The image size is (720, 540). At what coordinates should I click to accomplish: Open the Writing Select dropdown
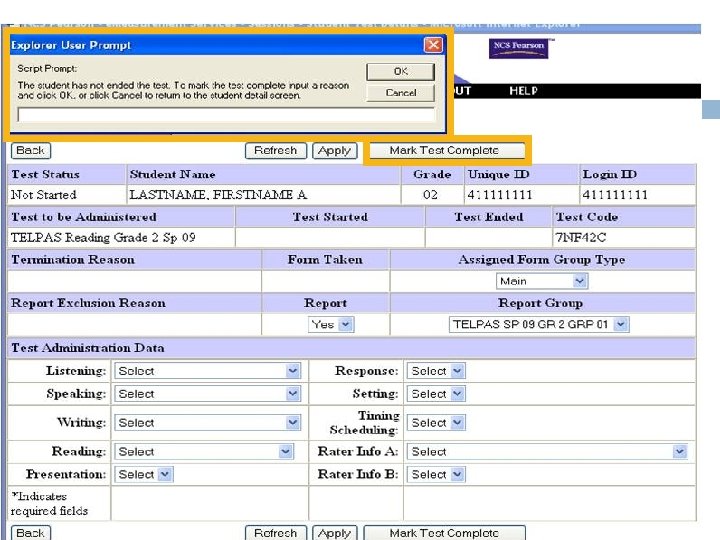(208, 423)
